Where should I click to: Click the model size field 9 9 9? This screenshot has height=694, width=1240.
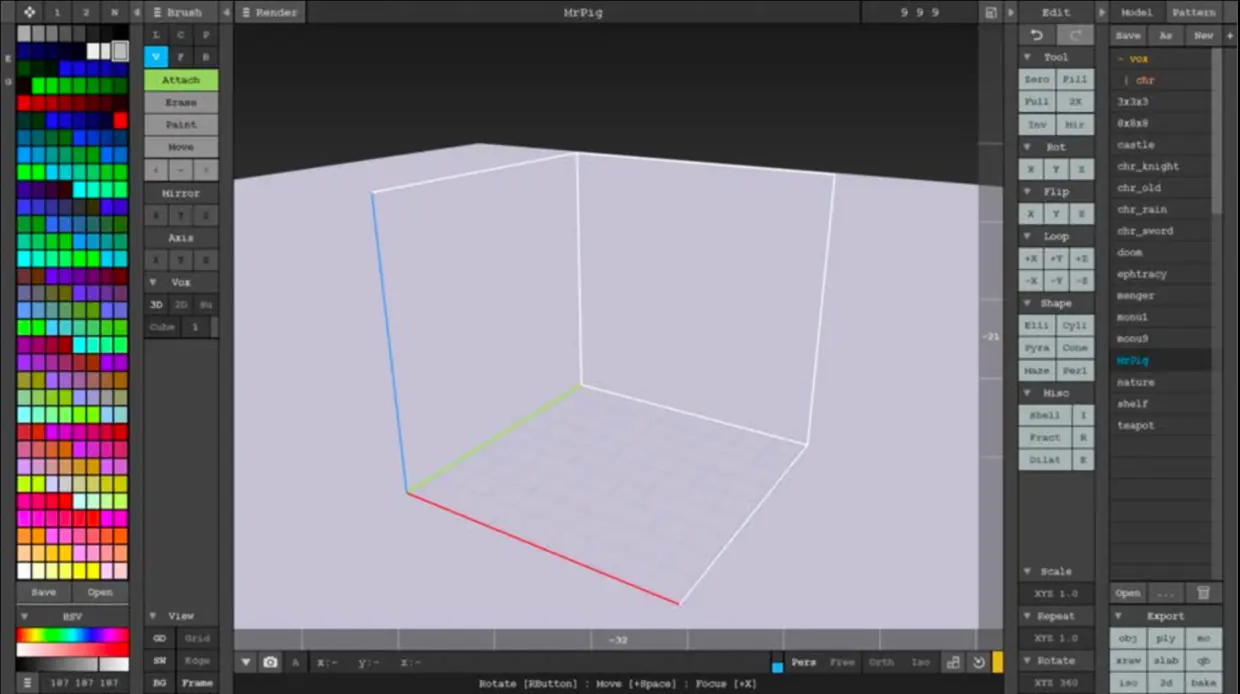coord(920,12)
